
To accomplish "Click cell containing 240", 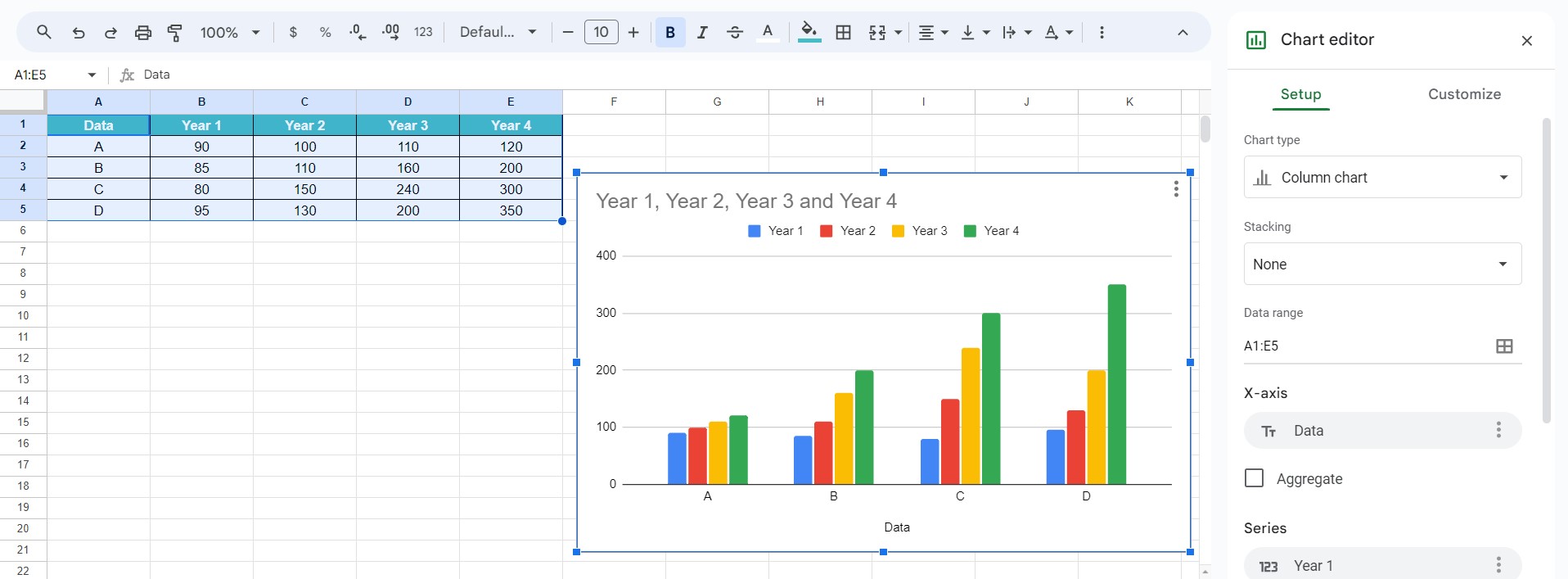I will (x=408, y=189).
